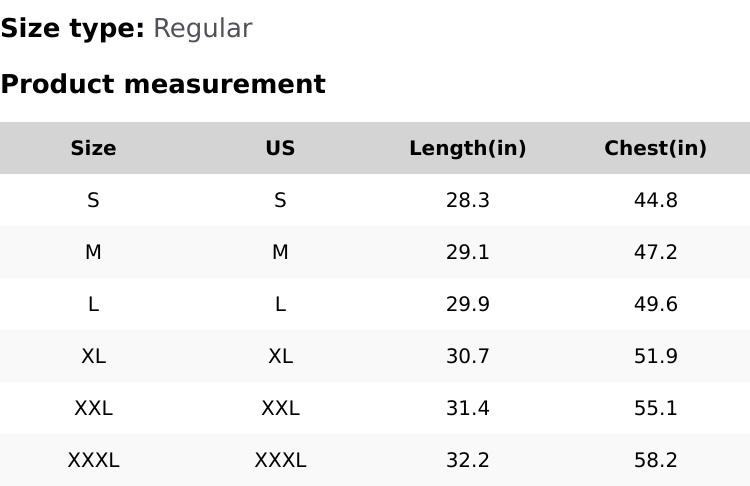750x486 pixels.
Task: Select the XXL cell in US column
Action: [280, 408]
